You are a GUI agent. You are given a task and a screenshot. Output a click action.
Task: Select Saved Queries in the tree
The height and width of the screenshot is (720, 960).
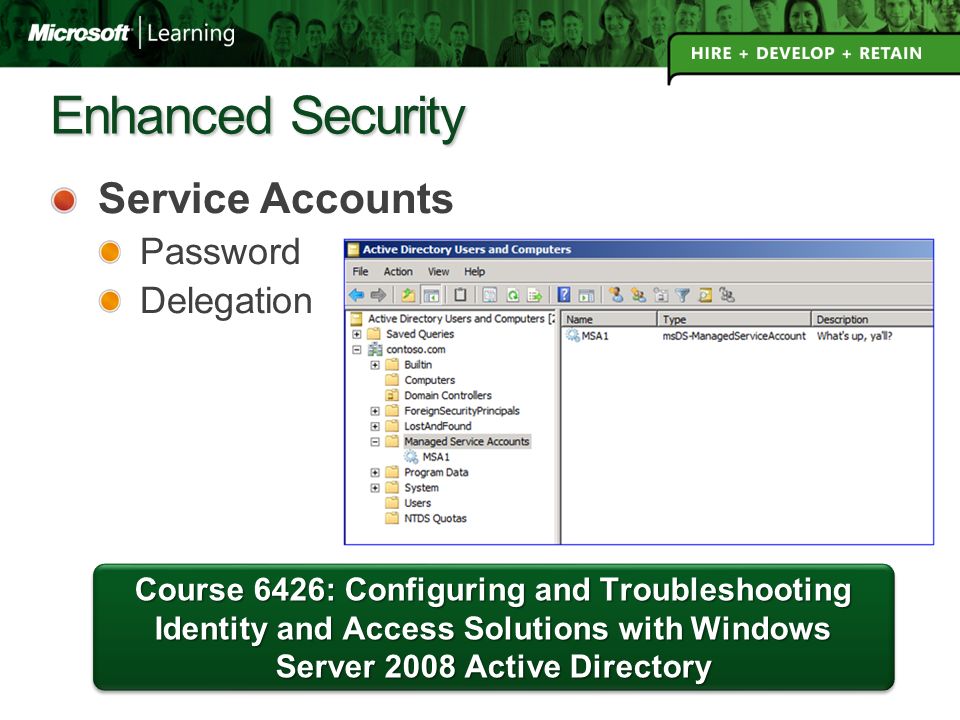click(x=420, y=334)
